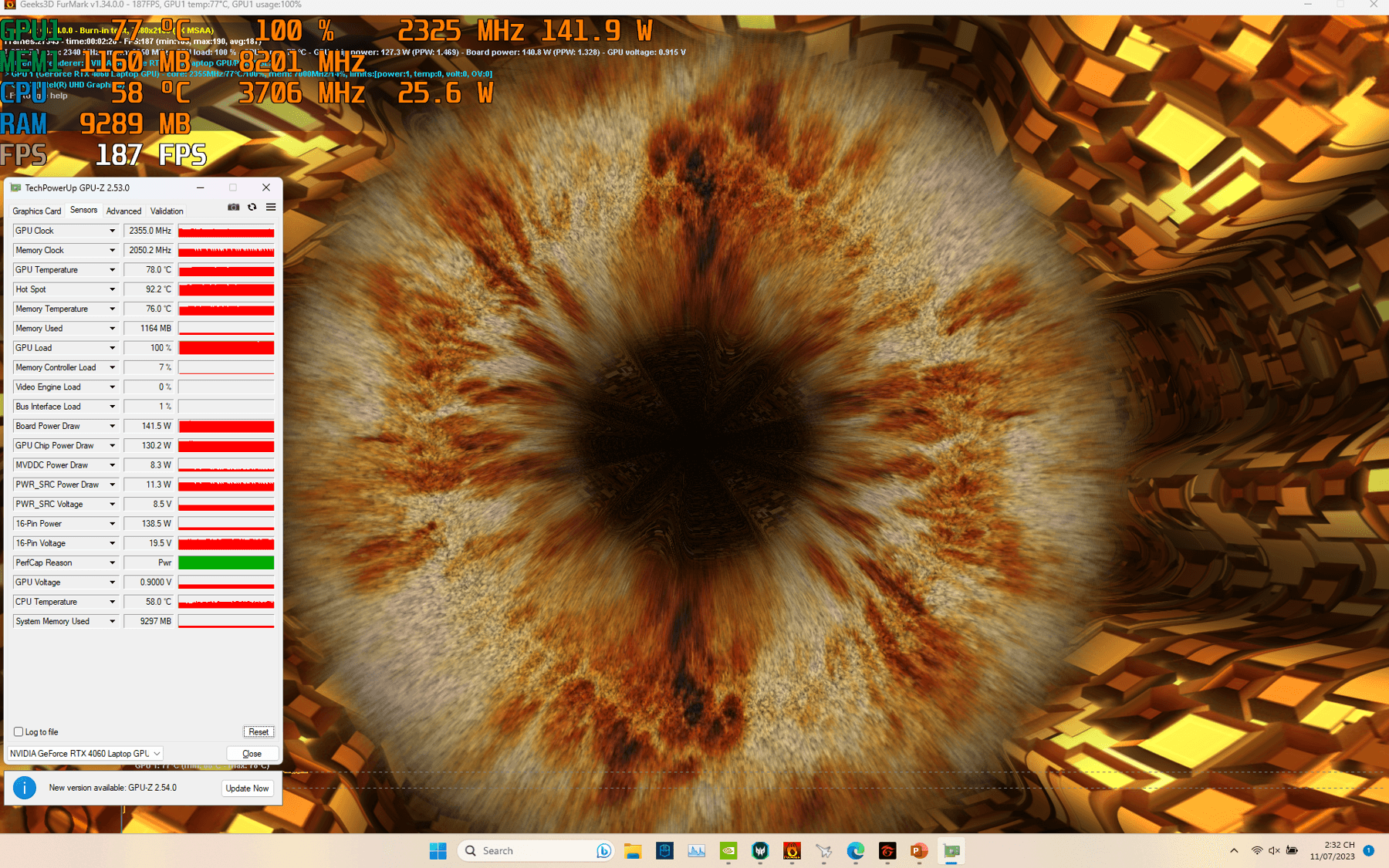Click the GPU-Z screenshot camera icon
The height and width of the screenshot is (868, 1389).
(233, 208)
